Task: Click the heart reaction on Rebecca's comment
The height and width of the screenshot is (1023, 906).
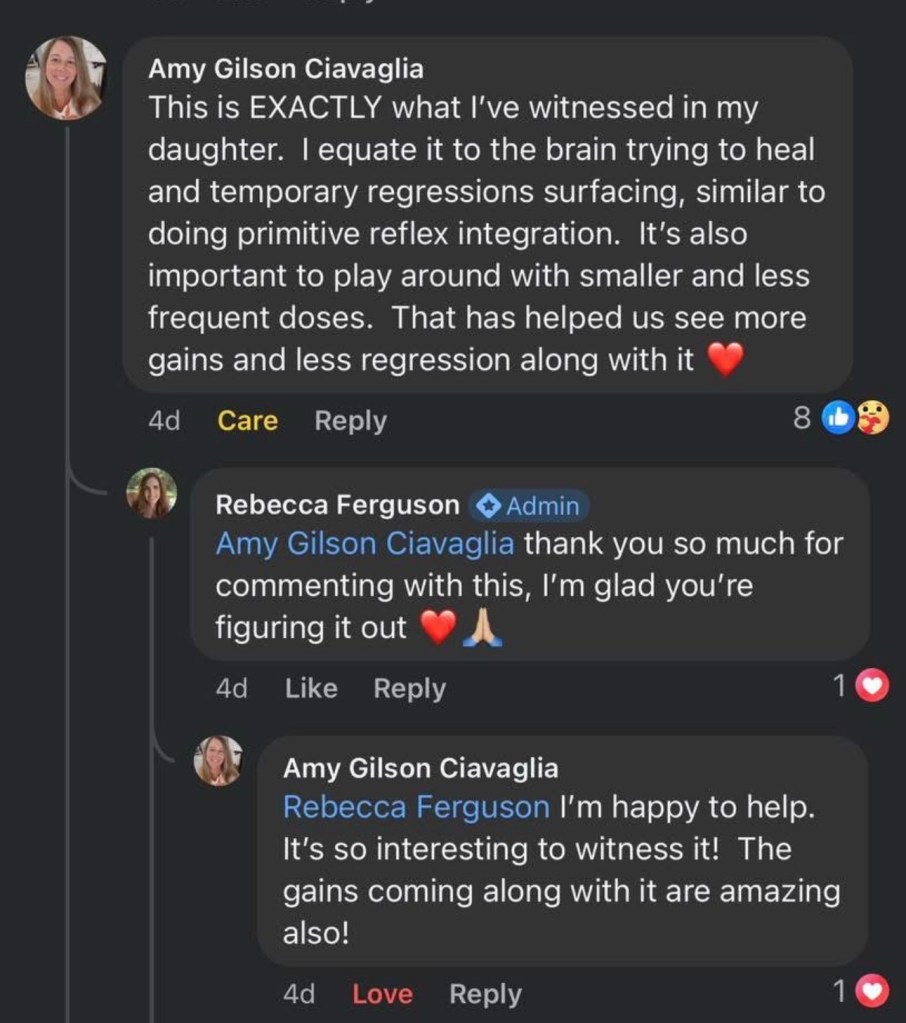Action: coord(874,686)
